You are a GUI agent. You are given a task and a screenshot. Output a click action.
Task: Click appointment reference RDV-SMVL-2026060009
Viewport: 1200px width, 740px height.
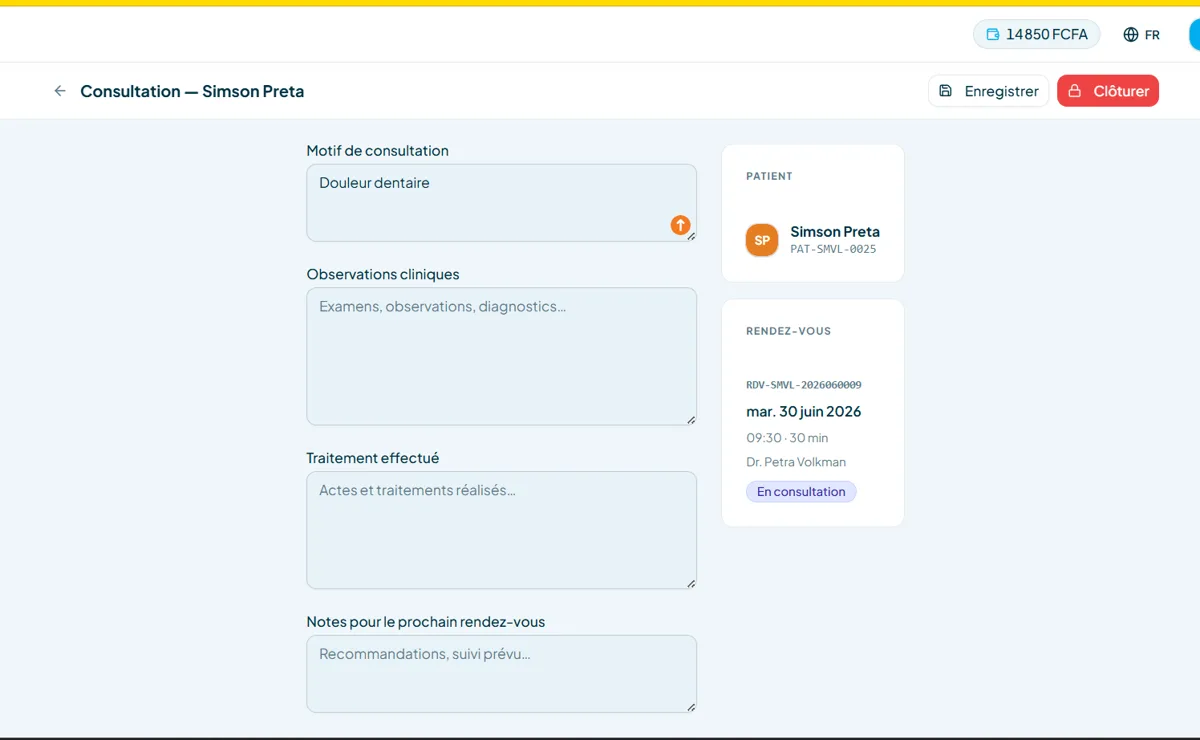tap(804, 385)
